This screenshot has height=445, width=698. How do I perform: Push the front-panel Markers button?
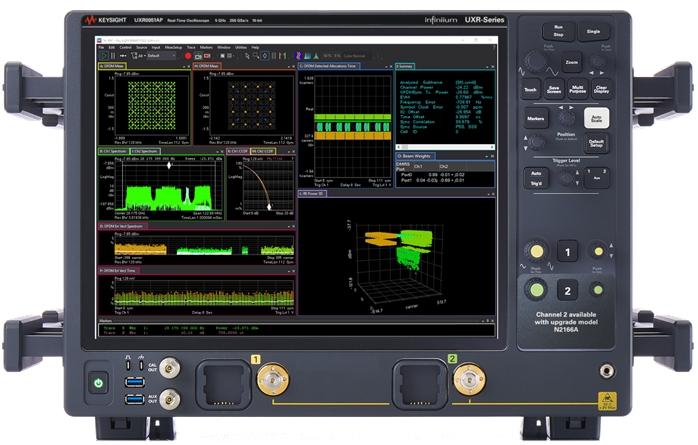[x=536, y=118]
